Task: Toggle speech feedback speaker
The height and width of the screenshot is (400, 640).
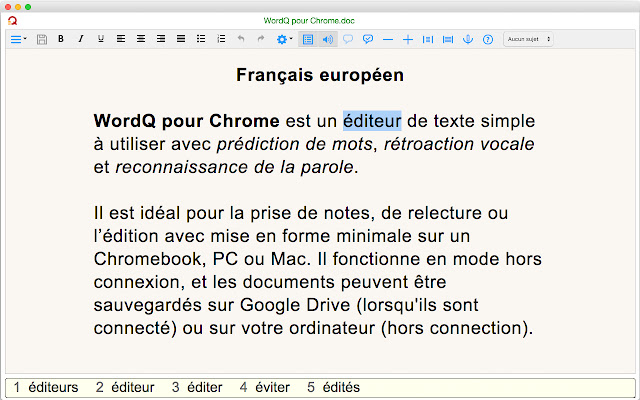Action: [328, 39]
